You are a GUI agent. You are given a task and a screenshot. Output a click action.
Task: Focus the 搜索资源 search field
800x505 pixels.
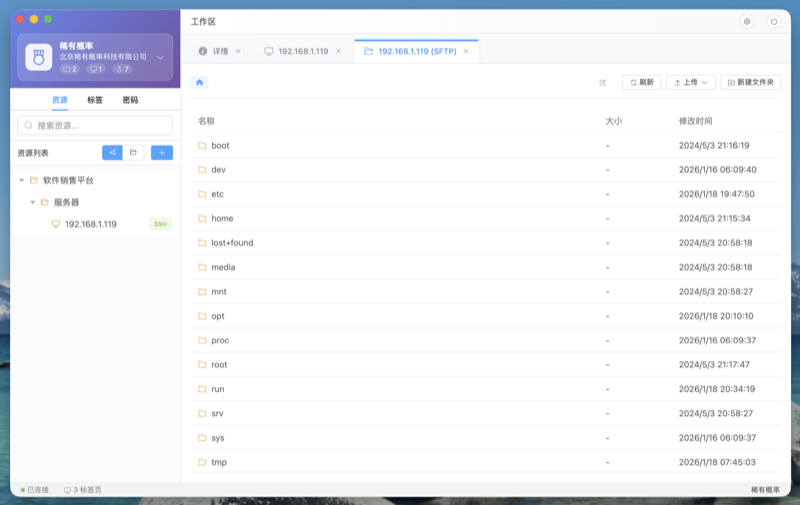(x=95, y=125)
